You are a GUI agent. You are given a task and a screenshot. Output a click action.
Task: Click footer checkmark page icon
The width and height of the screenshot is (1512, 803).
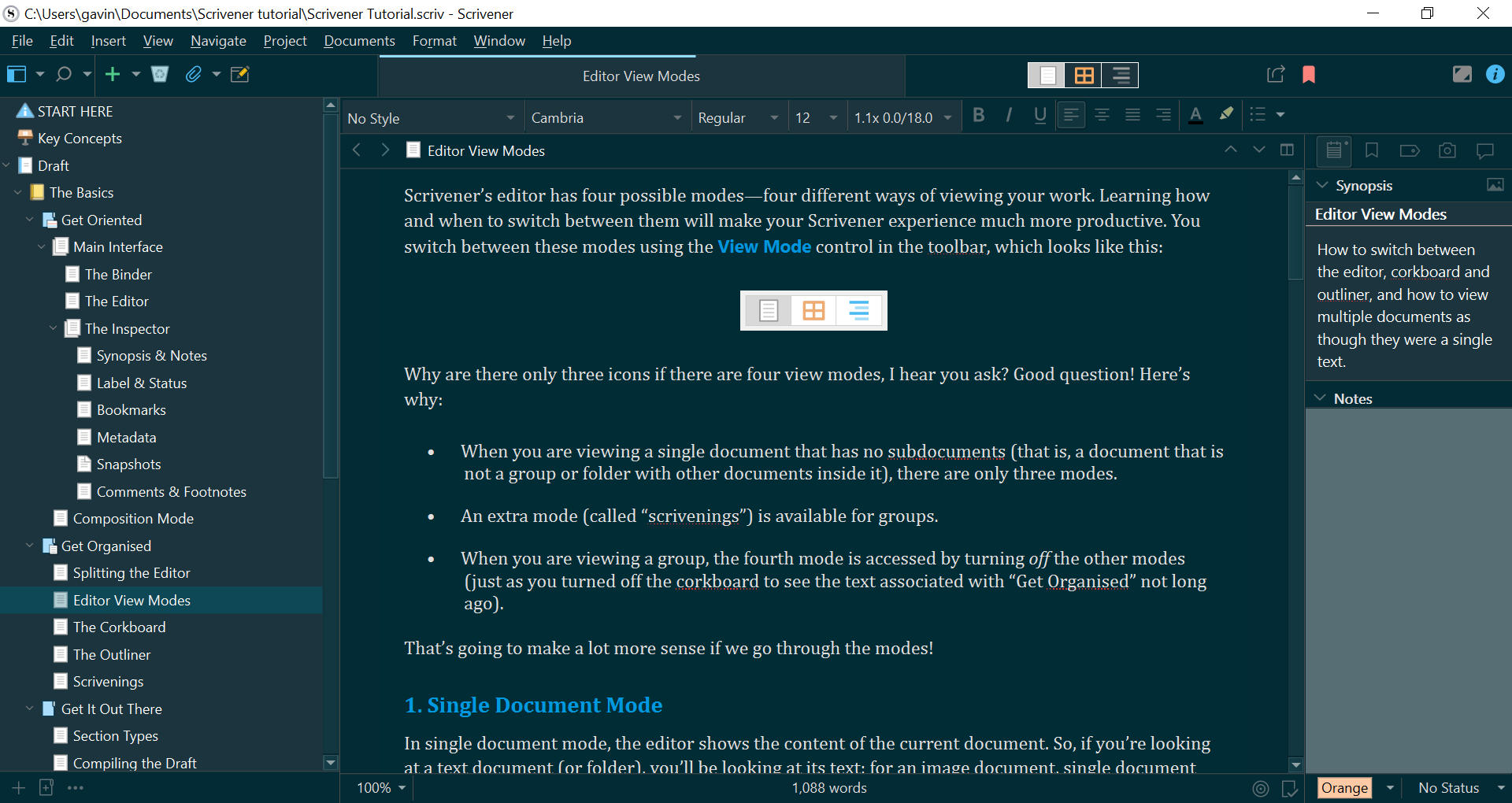[x=1289, y=788]
